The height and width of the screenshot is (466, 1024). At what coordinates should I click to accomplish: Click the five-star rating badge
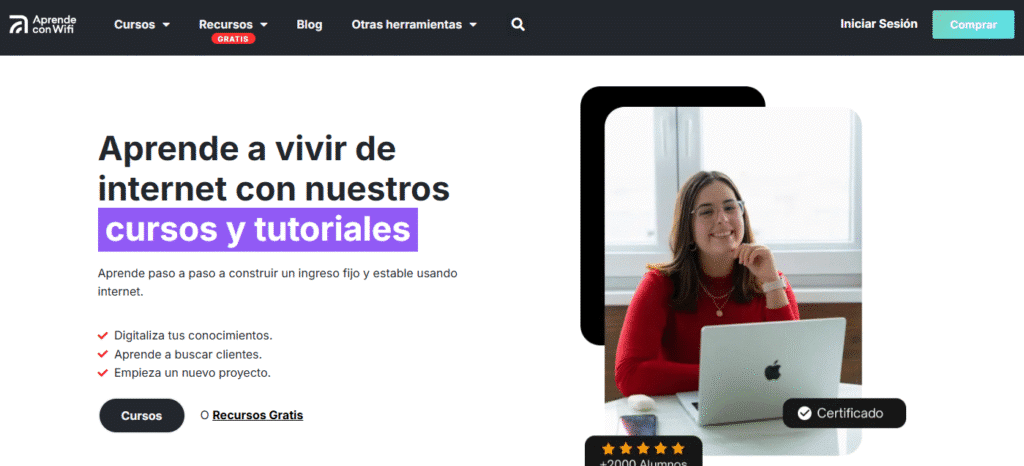click(643, 450)
